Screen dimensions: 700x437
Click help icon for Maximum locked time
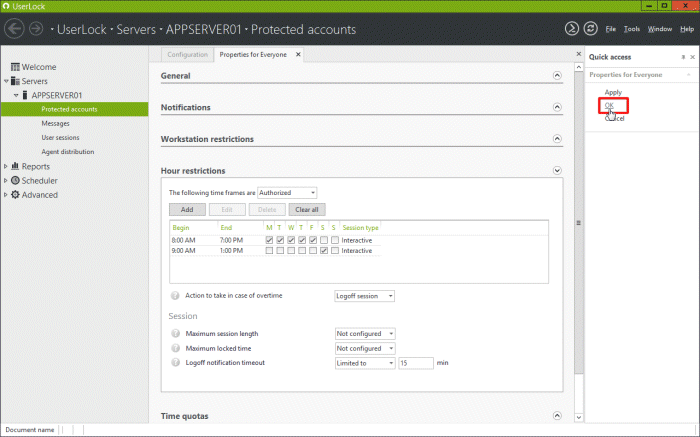[x=175, y=348]
